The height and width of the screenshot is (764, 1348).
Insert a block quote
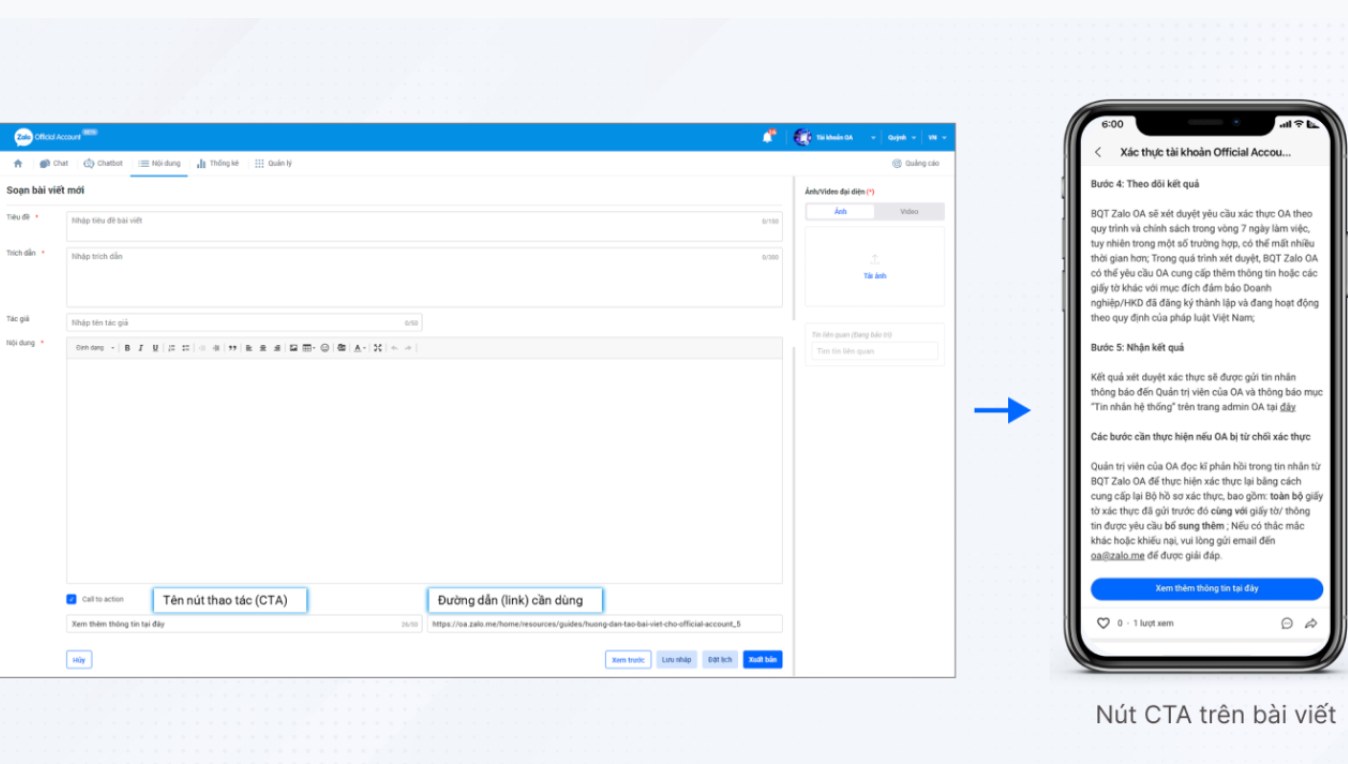click(x=232, y=348)
